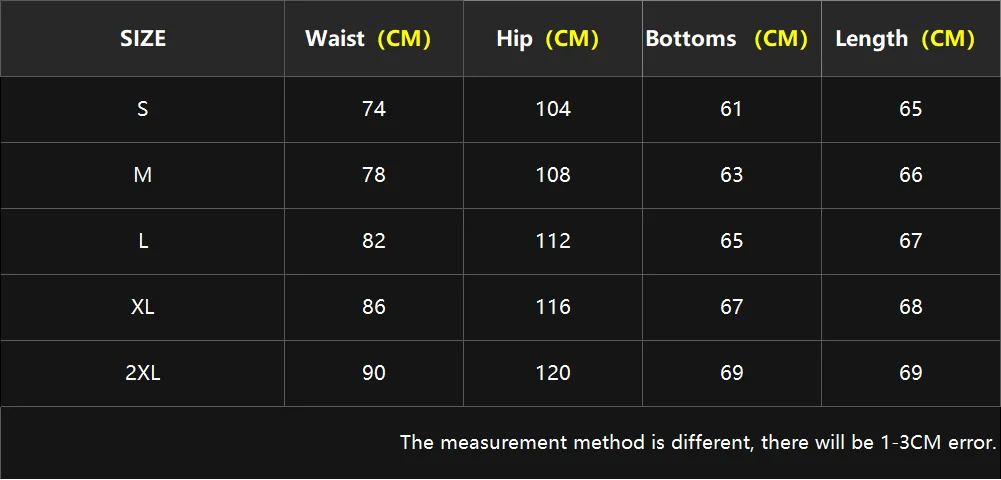Image resolution: width=1001 pixels, height=480 pixels.
Task: Select the L size row label
Action: [x=143, y=241]
